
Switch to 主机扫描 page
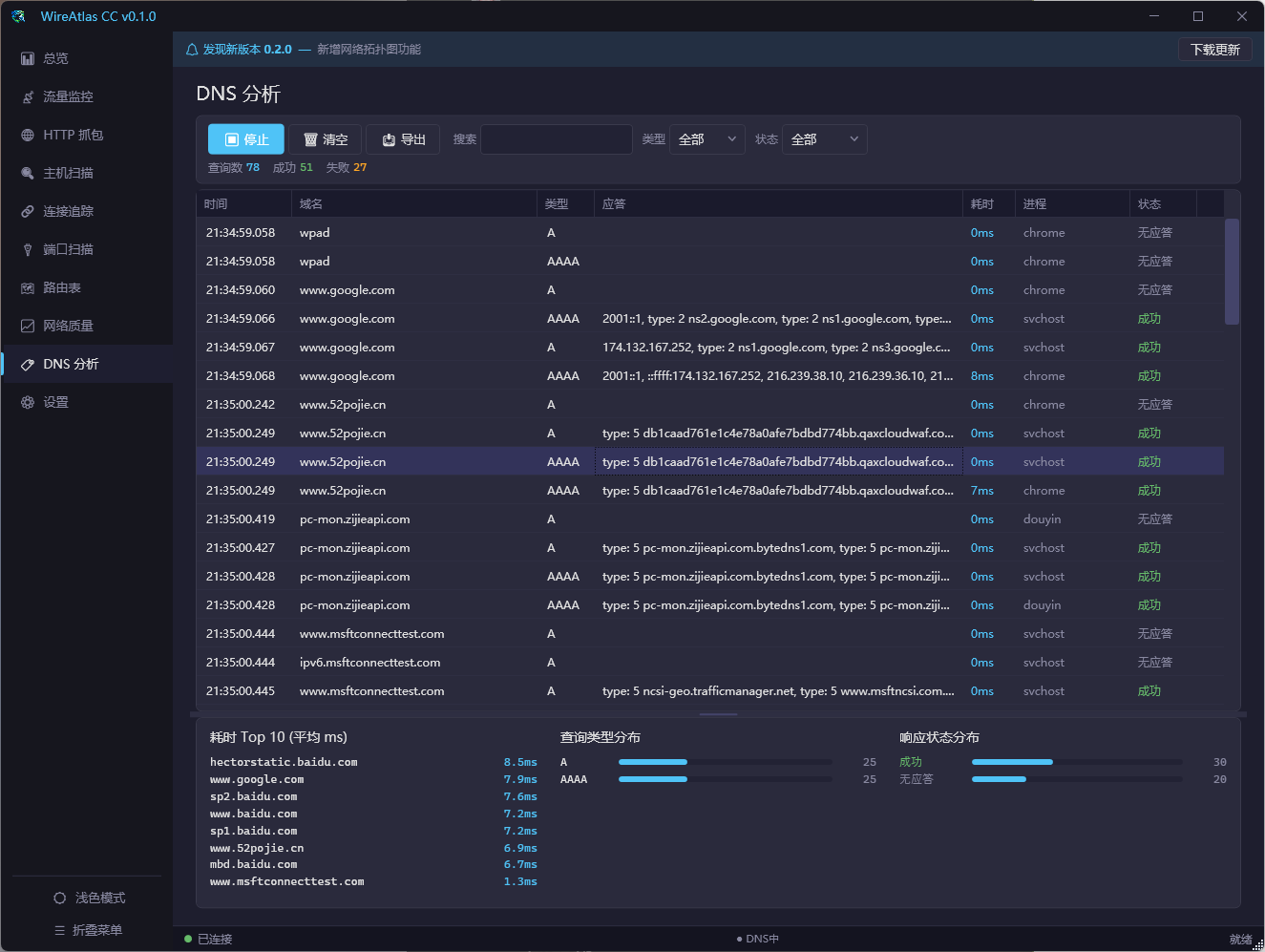87,173
